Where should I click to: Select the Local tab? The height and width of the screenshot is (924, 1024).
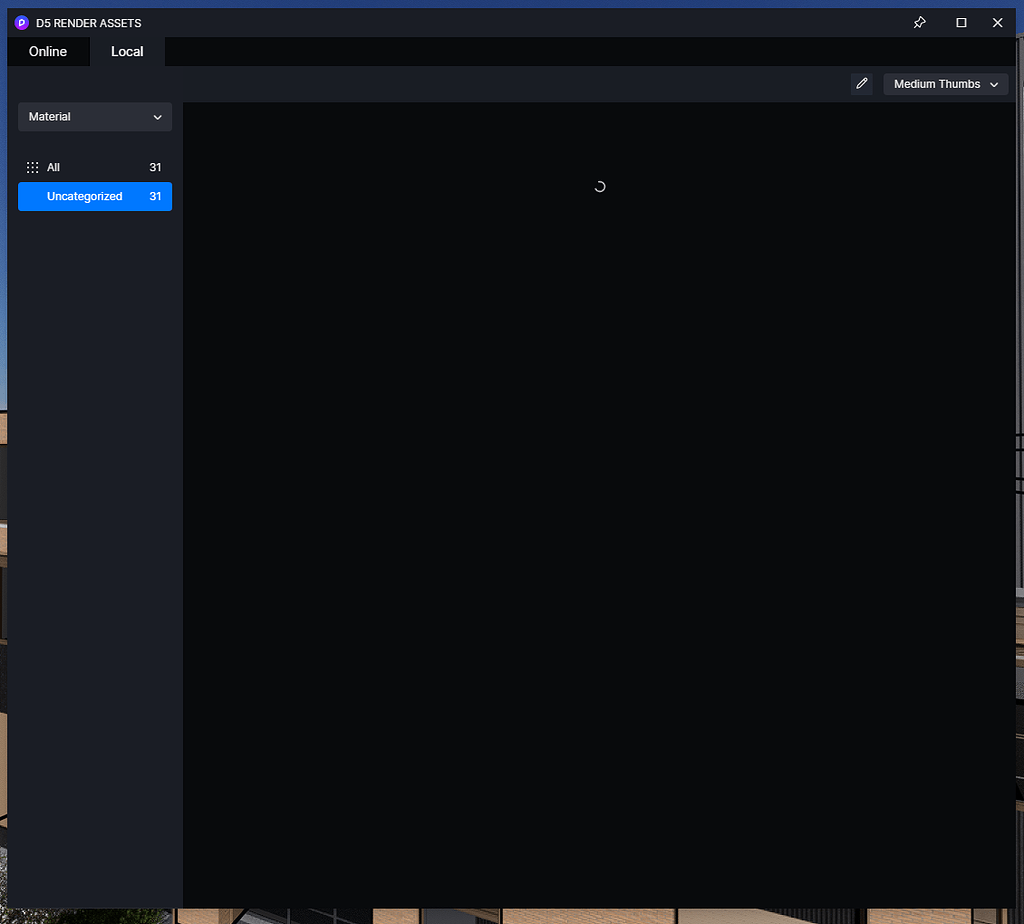127,51
